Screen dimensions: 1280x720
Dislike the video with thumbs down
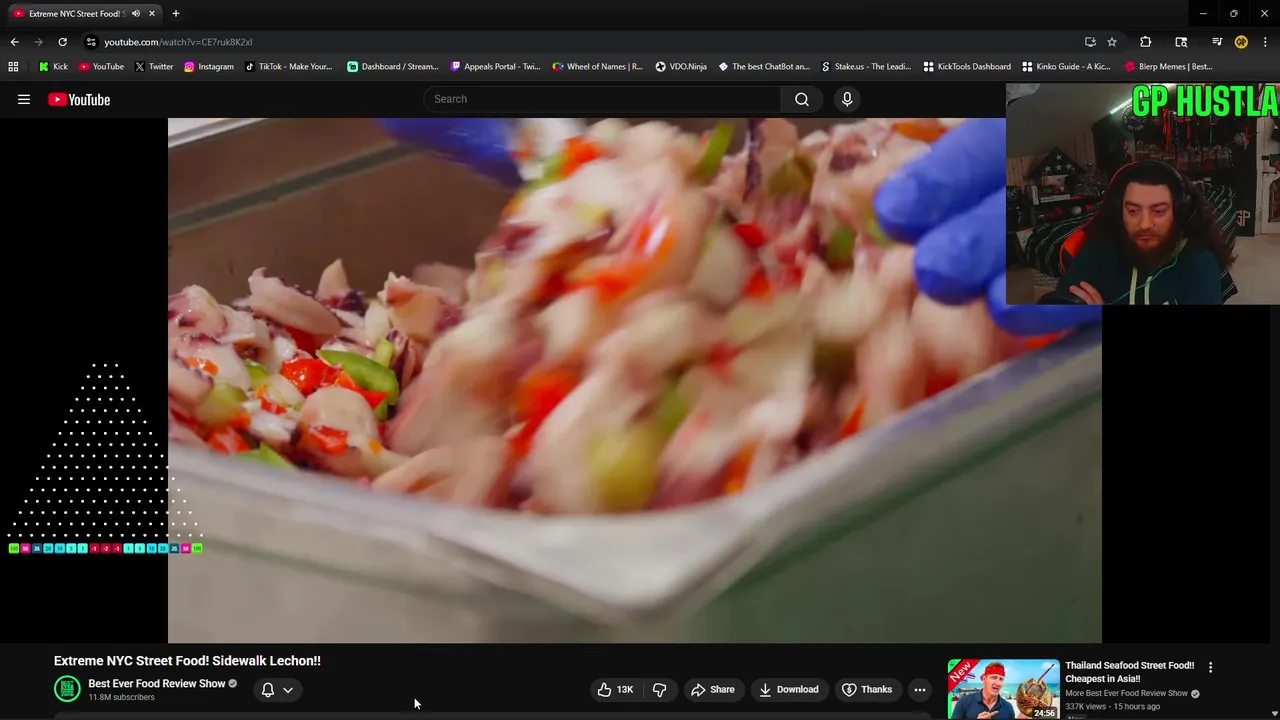pyautogui.click(x=659, y=689)
